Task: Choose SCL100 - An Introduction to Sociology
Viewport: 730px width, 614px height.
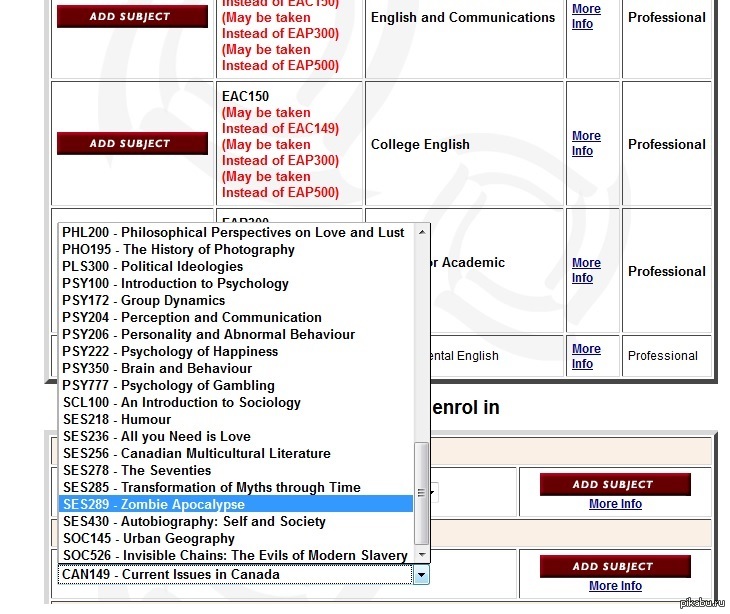Action: click(x=181, y=402)
